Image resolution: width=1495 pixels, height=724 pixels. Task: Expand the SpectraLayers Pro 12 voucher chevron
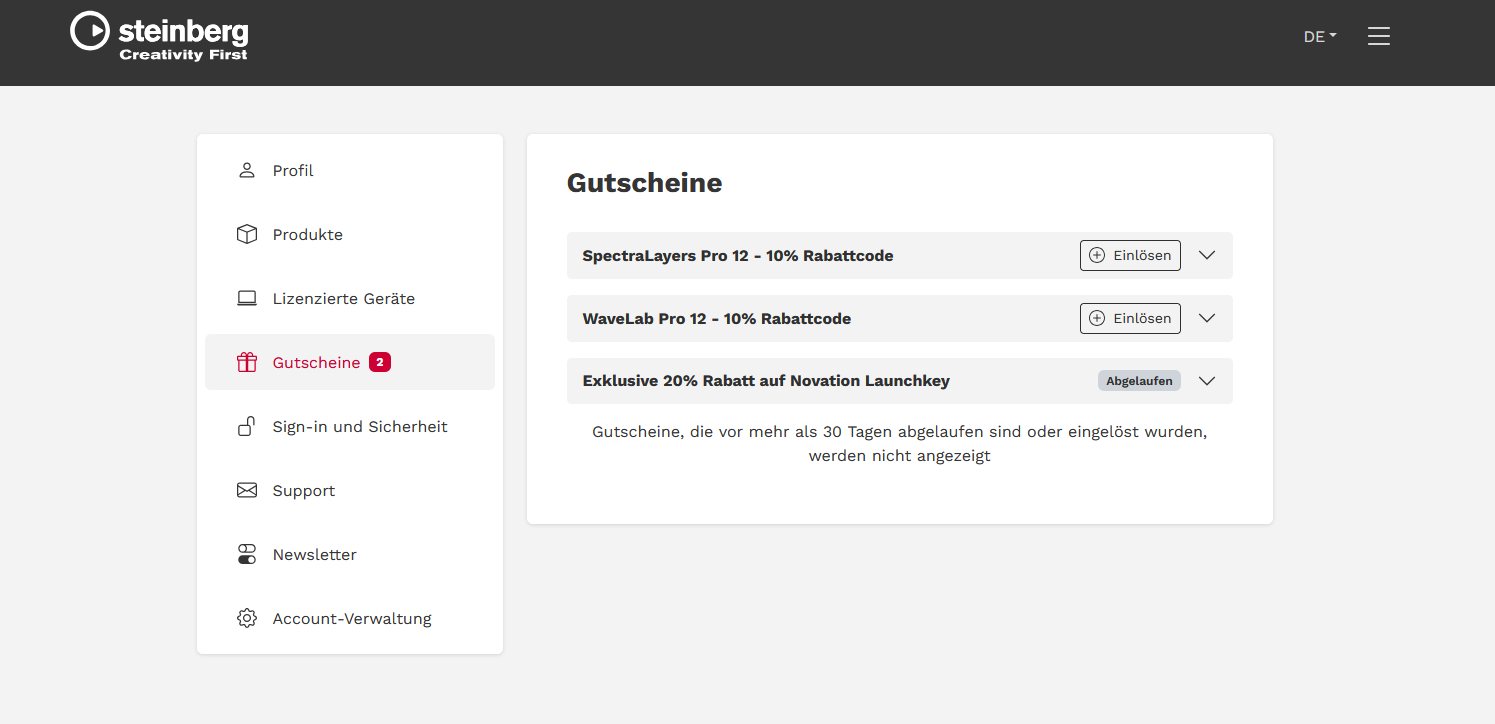[x=1207, y=255]
